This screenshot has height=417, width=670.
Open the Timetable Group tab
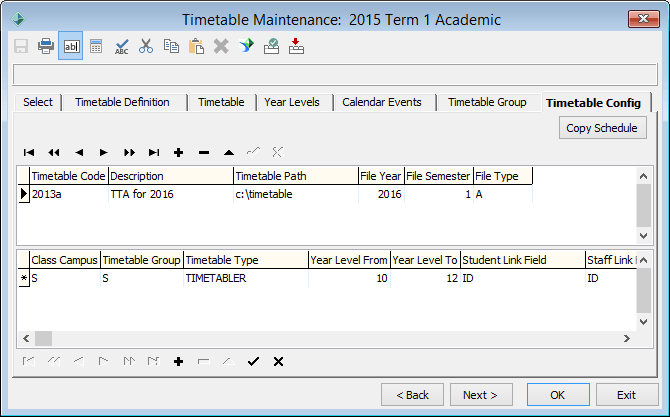pyautogui.click(x=487, y=103)
